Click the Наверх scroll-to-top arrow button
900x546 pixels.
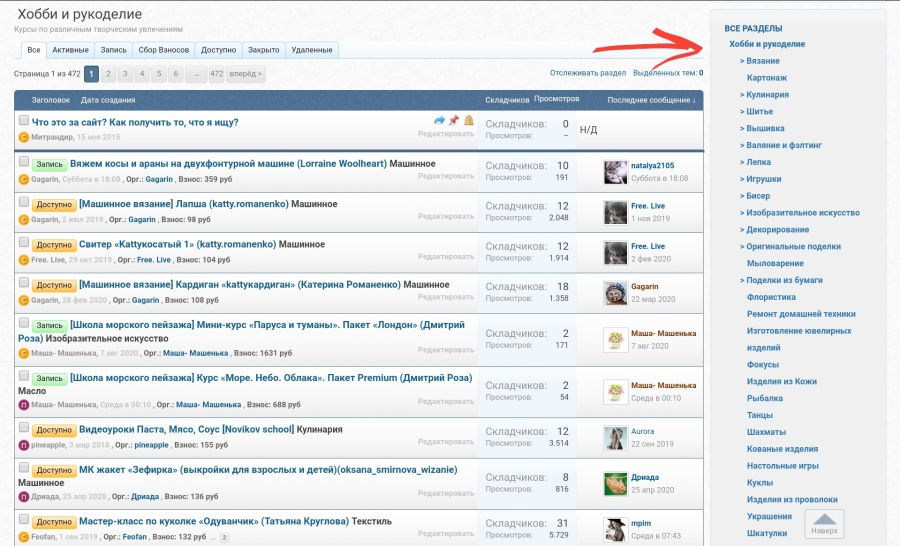[x=825, y=522]
